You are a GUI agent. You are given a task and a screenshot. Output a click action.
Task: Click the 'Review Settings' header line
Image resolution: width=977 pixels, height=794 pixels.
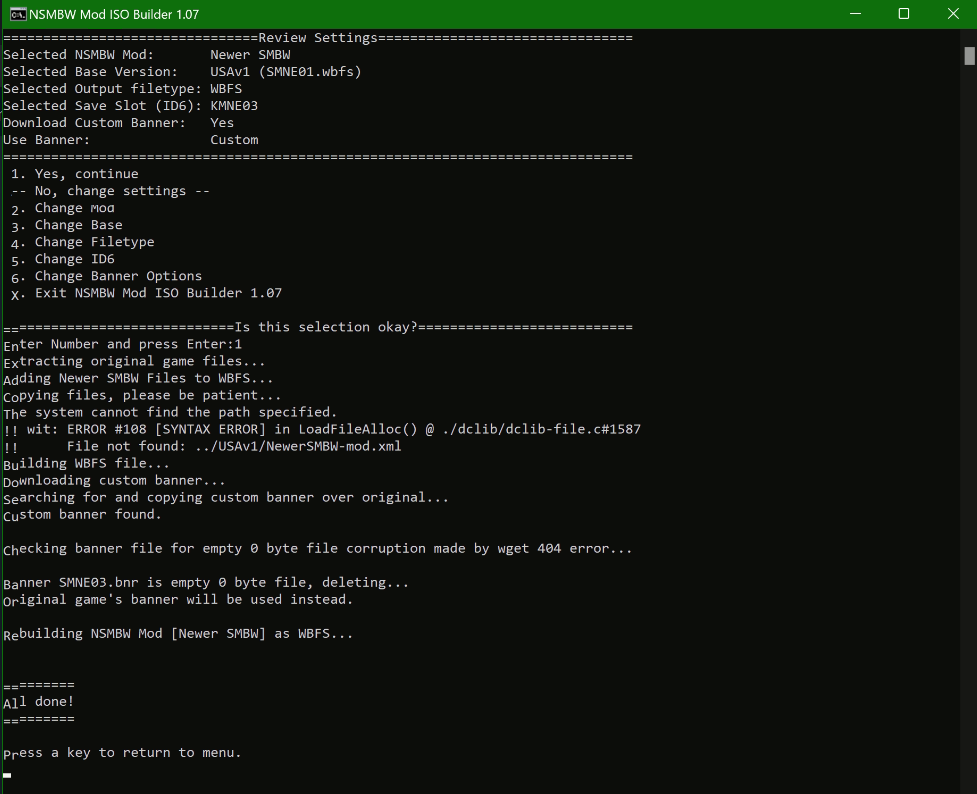[x=318, y=38]
